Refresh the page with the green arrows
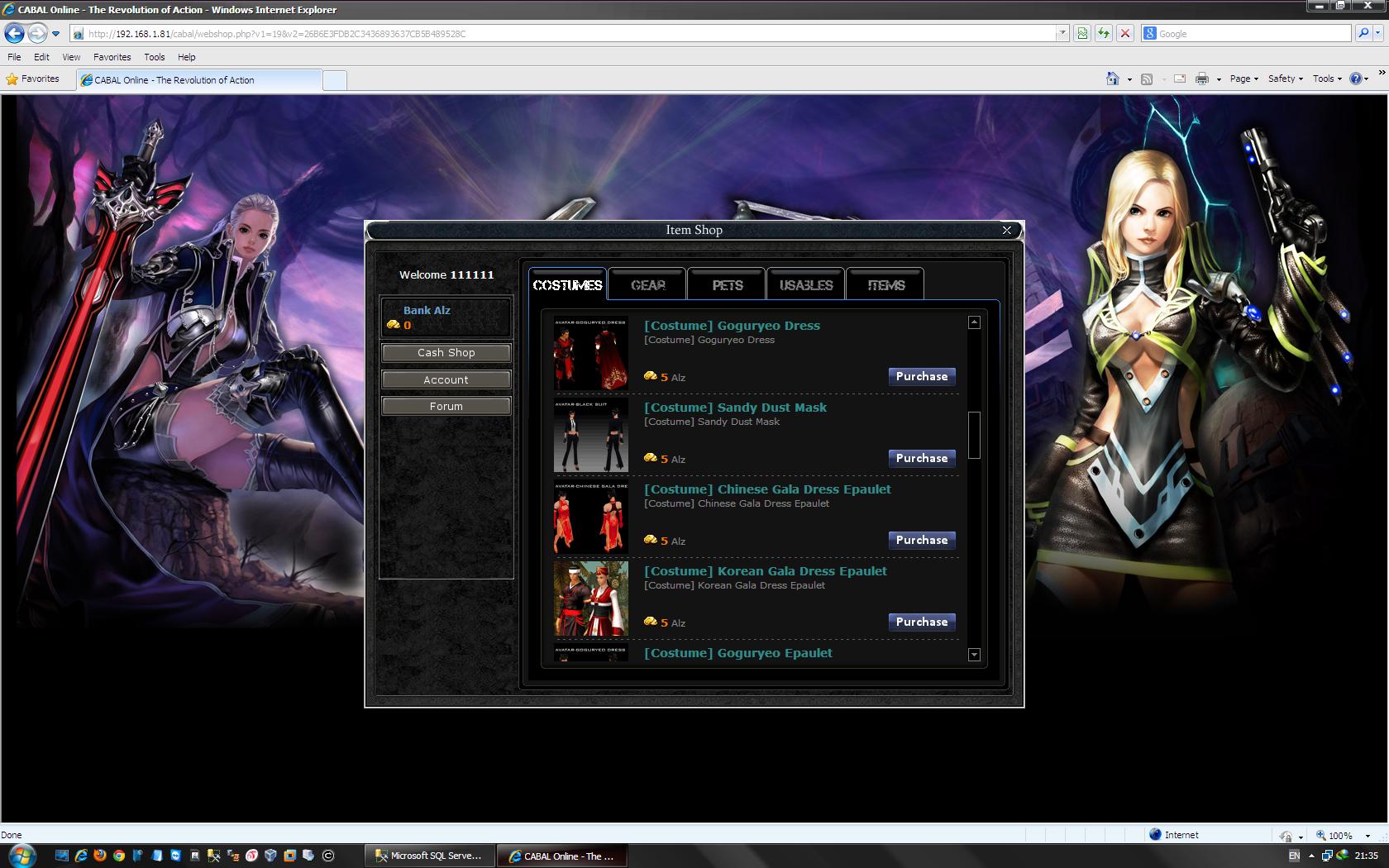 click(x=1104, y=34)
